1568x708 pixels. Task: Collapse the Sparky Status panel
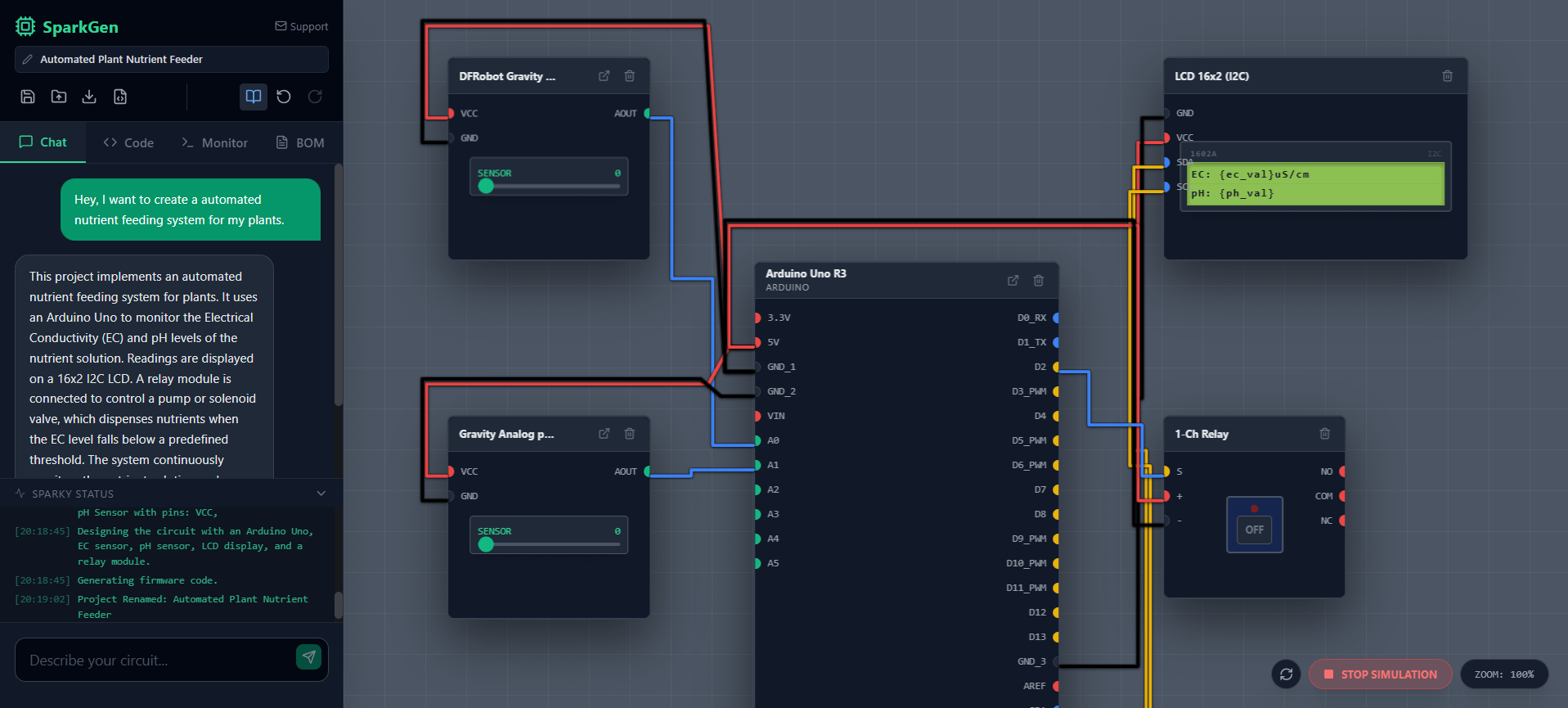coord(321,494)
